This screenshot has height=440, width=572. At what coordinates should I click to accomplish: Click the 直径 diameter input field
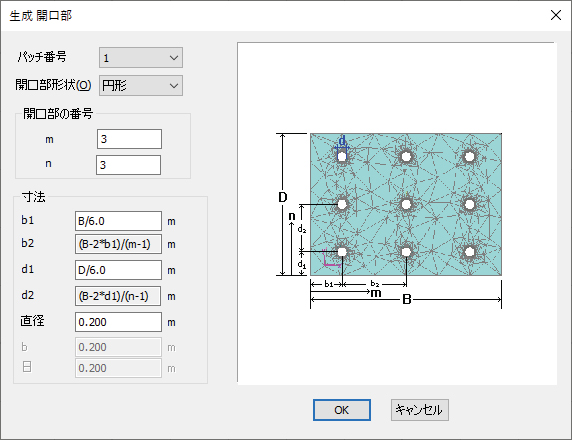coord(118,322)
